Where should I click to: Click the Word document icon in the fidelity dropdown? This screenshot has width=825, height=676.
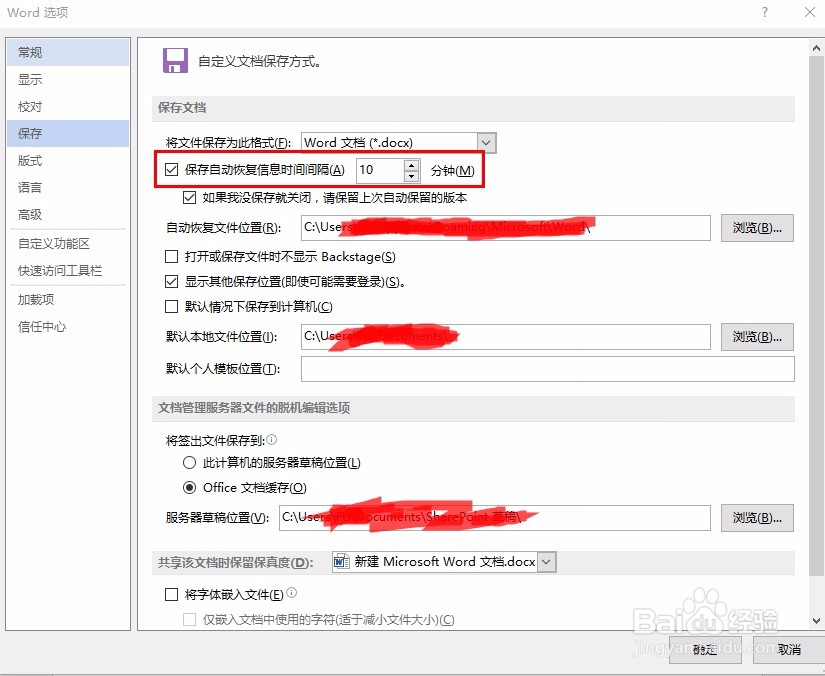coord(340,561)
